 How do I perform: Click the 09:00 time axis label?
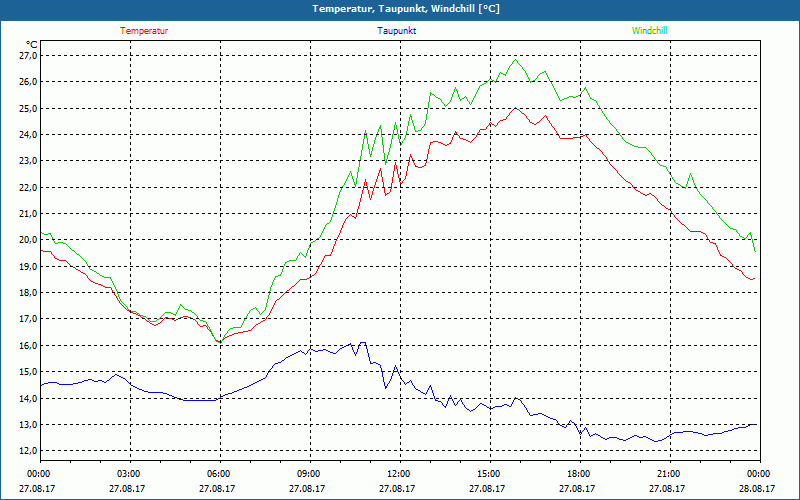(308, 474)
